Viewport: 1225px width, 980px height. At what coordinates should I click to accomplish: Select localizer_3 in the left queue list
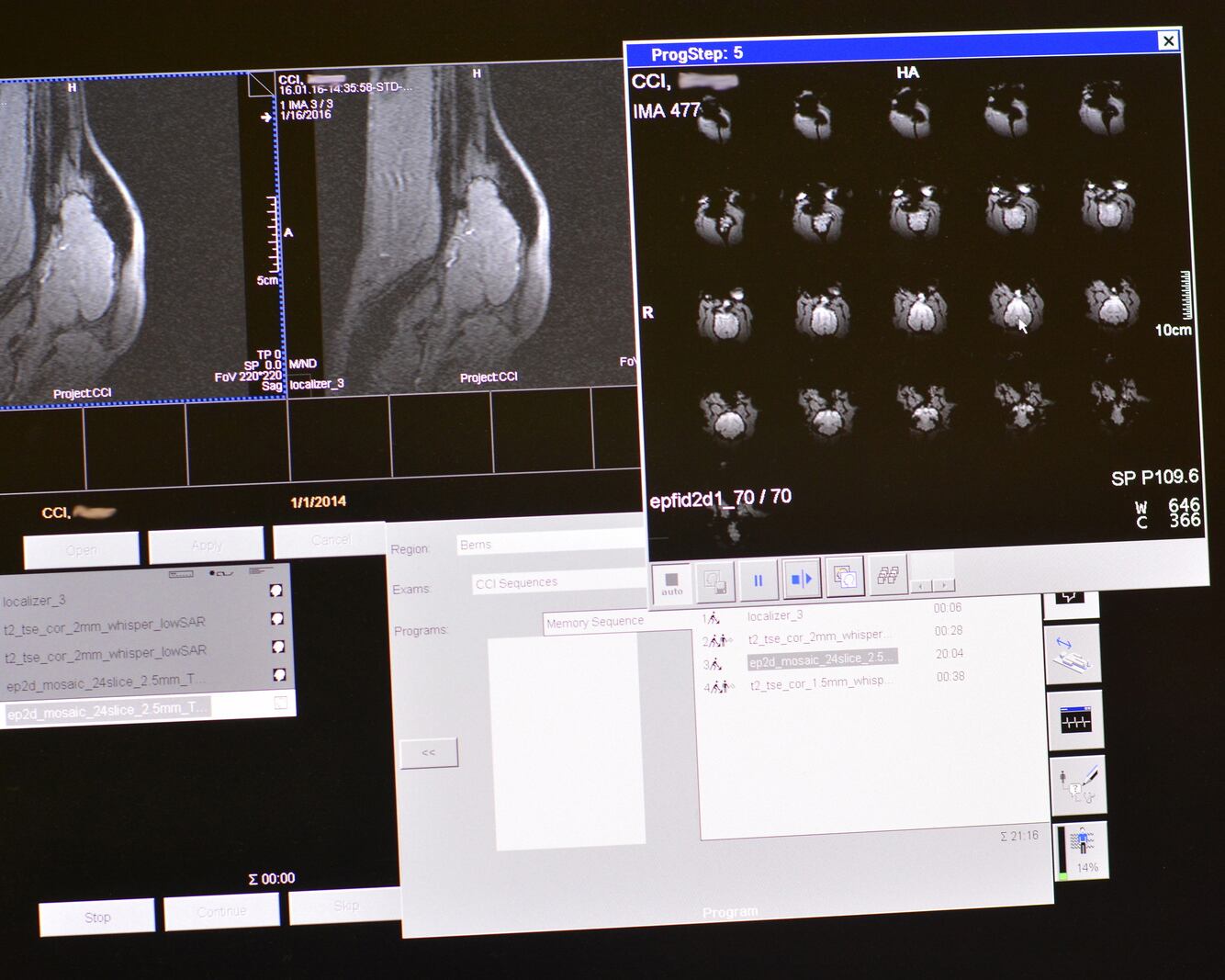[35, 601]
